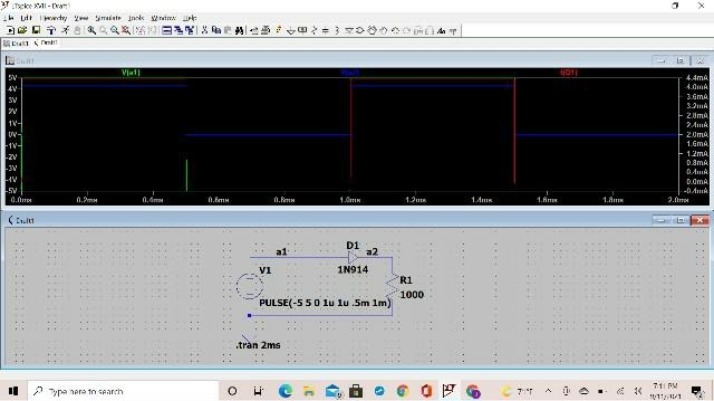Open the Window menu
714x401 pixels.
[163, 18]
